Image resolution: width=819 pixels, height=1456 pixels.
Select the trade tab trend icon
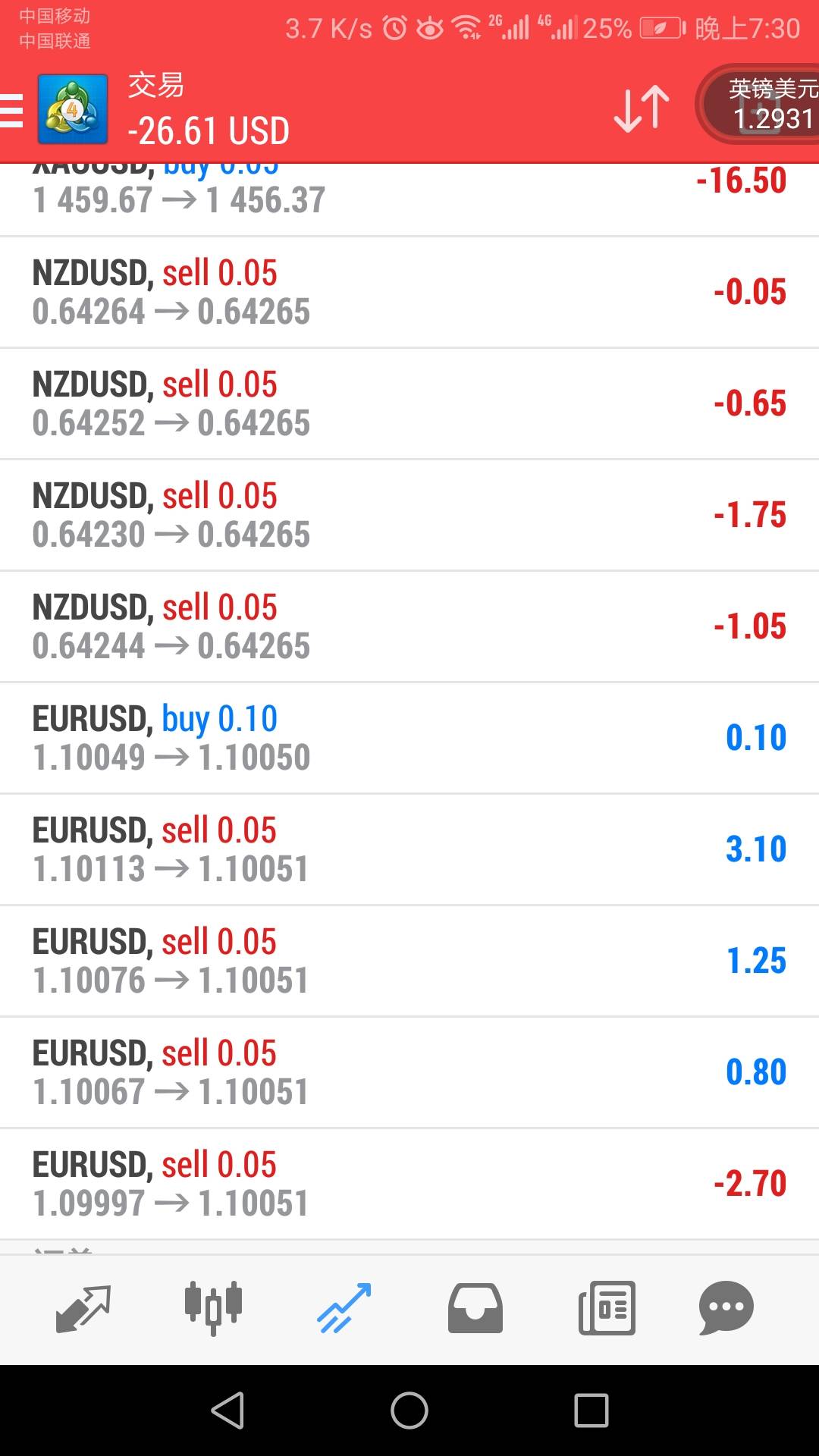(x=344, y=1308)
